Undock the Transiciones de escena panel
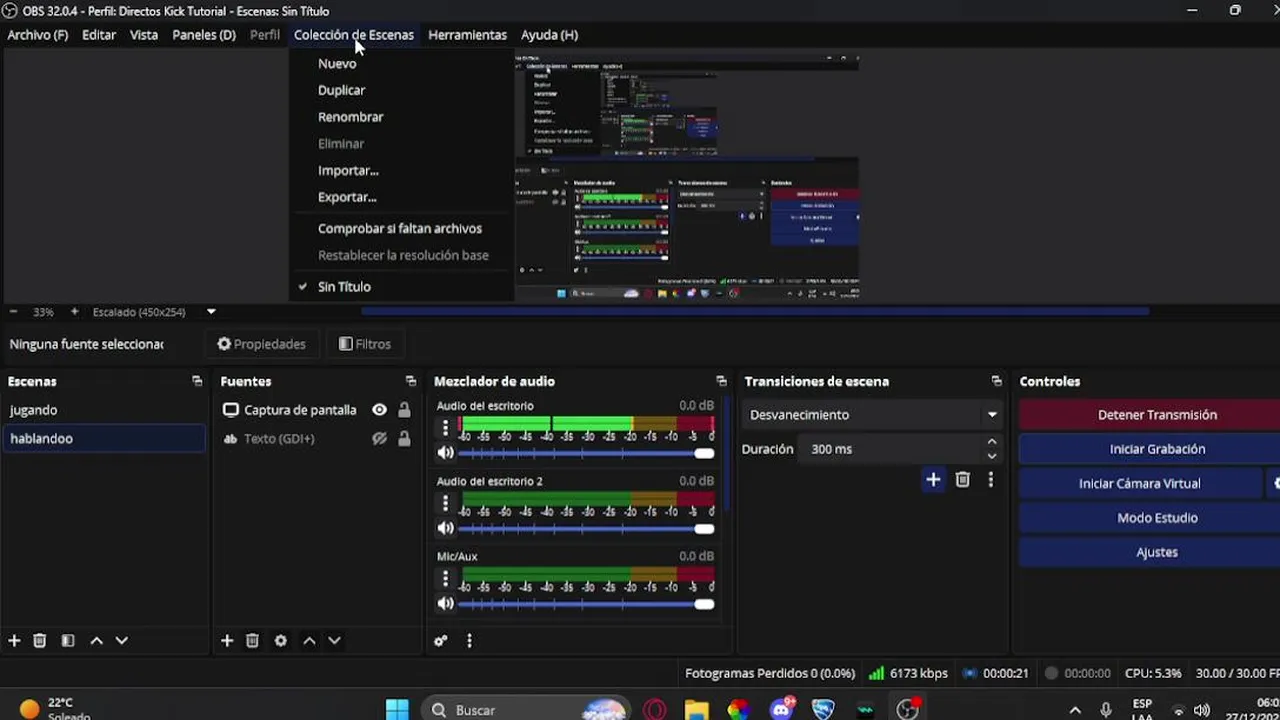1280x720 pixels. pos(997,381)
